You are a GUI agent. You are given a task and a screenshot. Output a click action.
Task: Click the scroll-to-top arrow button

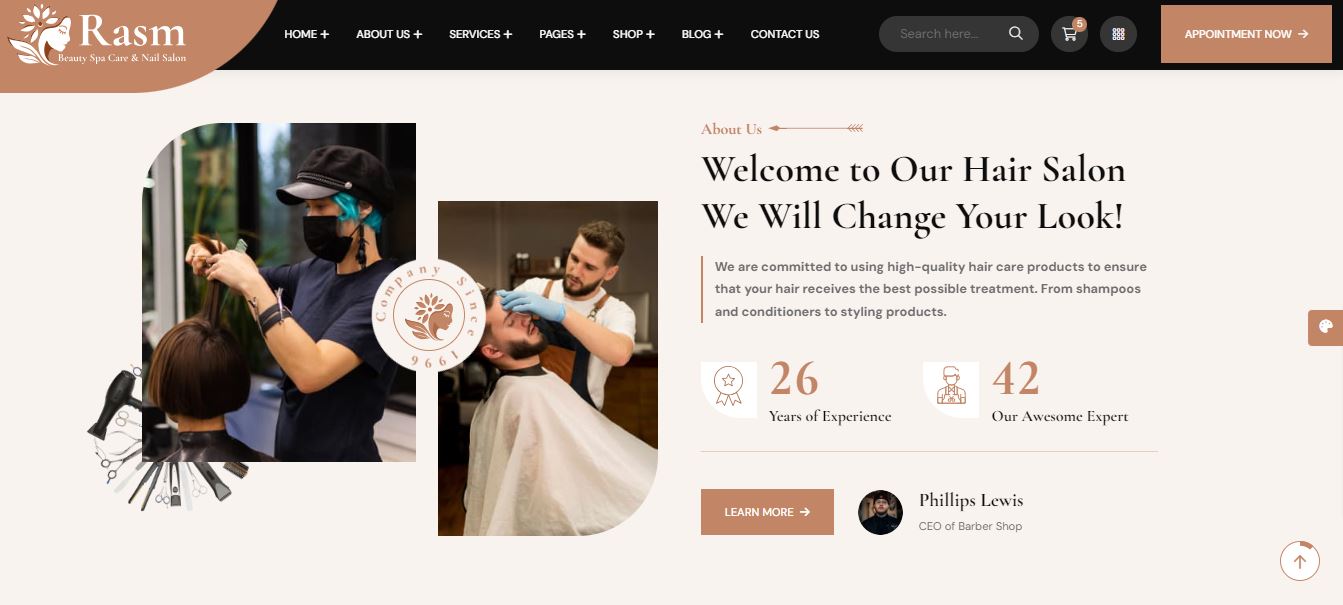click(1300, 561)
